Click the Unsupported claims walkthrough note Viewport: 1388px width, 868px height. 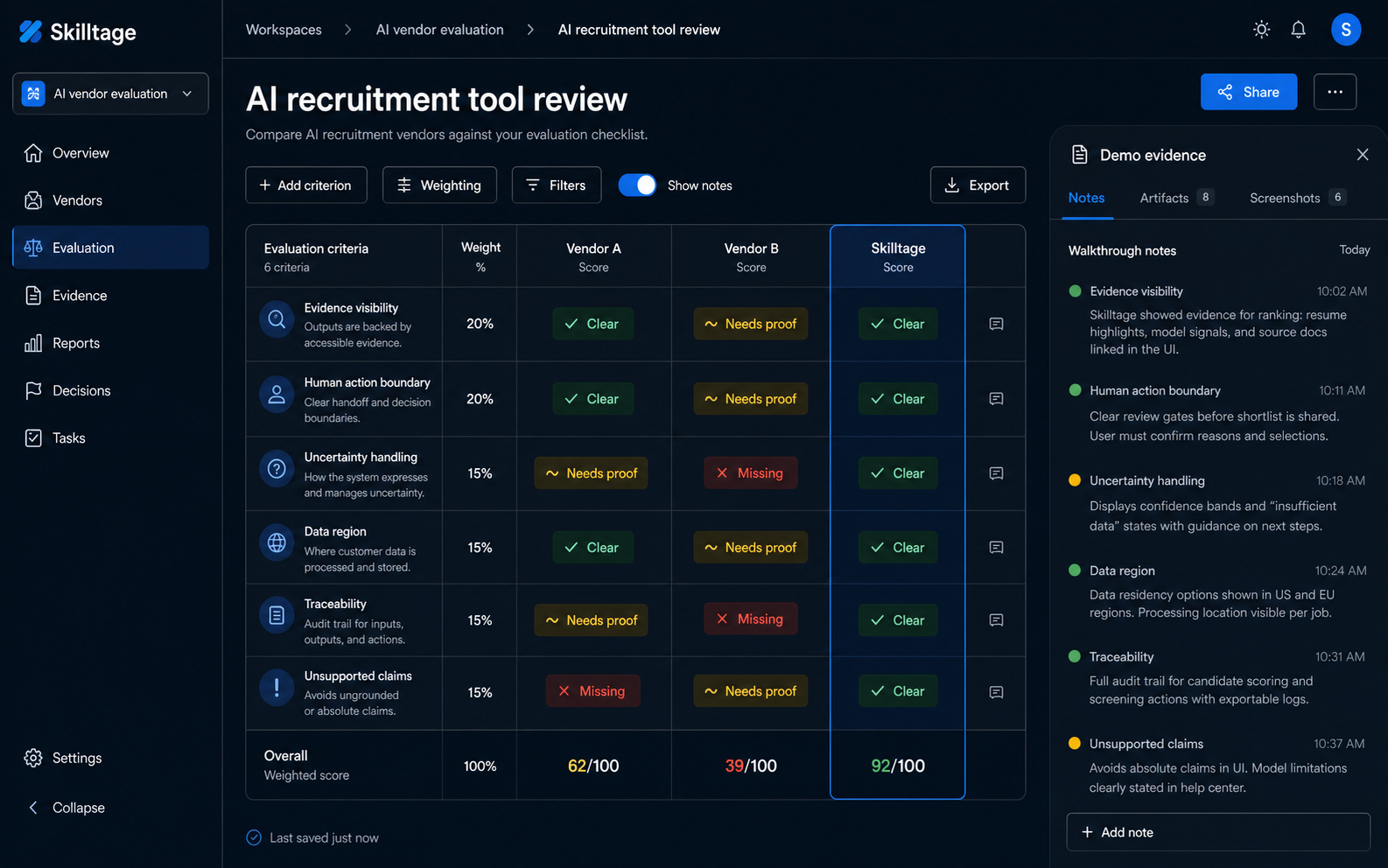1217,766
